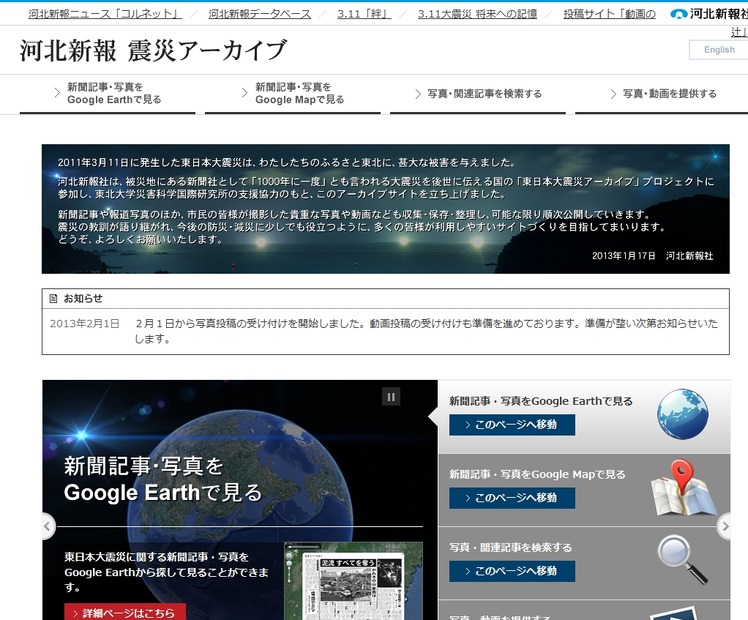
Task: Click the 河北新報 震災アーカイブ site title
Action: [x=153, y=50]
